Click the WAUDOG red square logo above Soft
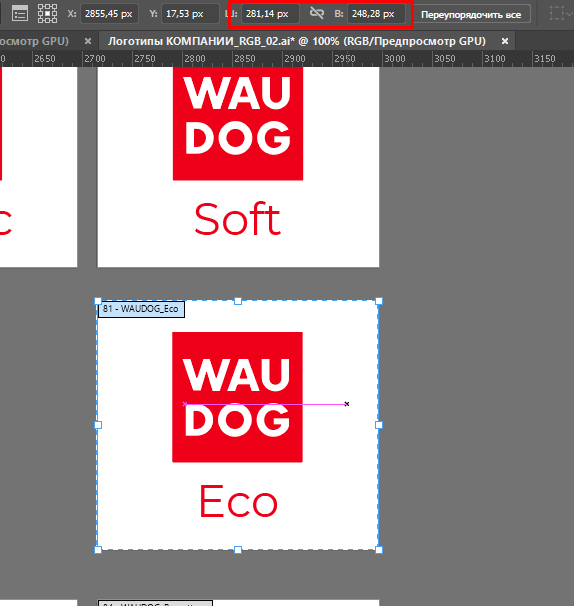Viewport: 574px width, 606px height. click(x=238, y=123)
